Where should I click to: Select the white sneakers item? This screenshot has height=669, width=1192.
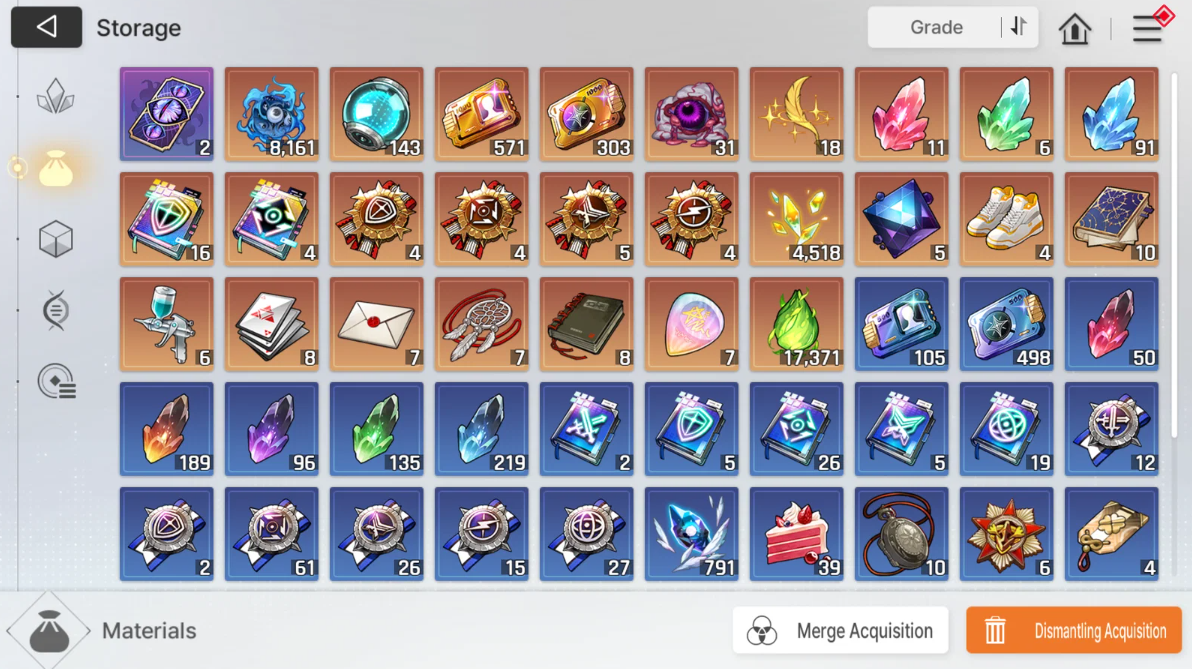[x=1007, y=219]
